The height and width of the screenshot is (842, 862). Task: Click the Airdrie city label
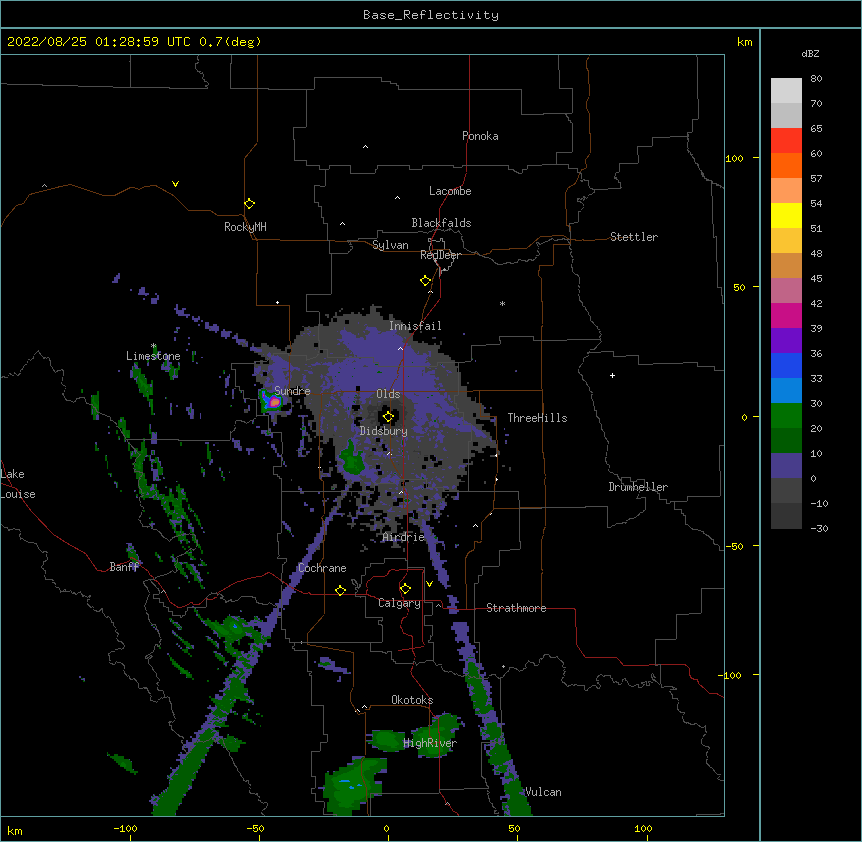click(404, 537)
